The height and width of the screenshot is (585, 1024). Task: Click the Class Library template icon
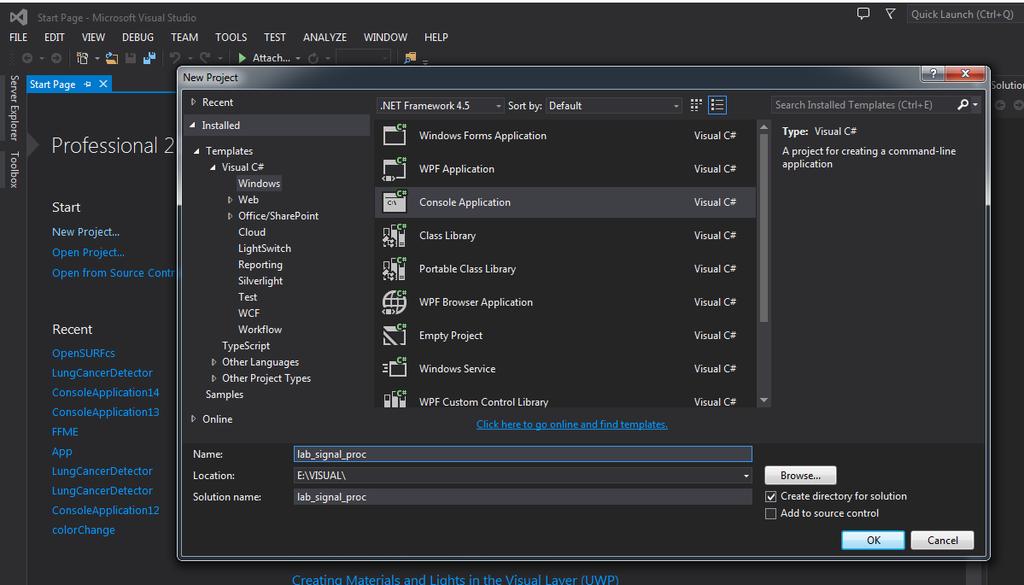click(x=394, y=235)
